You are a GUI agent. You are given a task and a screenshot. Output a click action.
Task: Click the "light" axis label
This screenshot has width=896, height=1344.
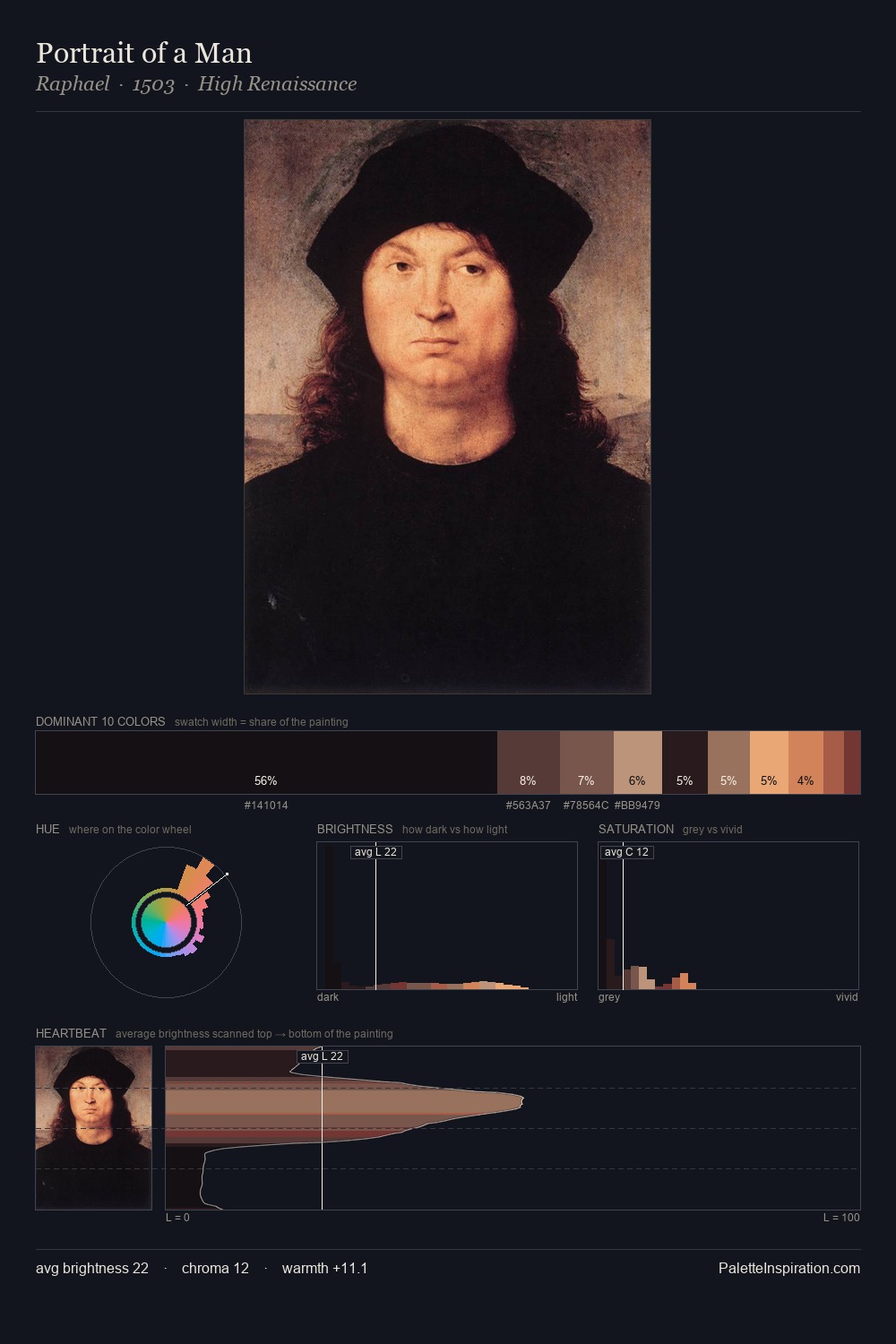click(566, 997)
